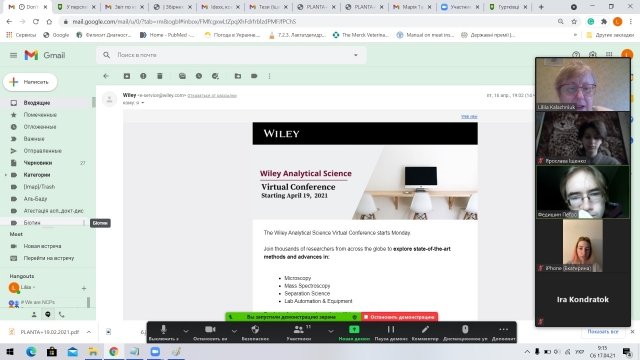Screen dimensions: 640x360
Task: Report the email as spam
Action: pyautogui.click(x=143, y=76)
